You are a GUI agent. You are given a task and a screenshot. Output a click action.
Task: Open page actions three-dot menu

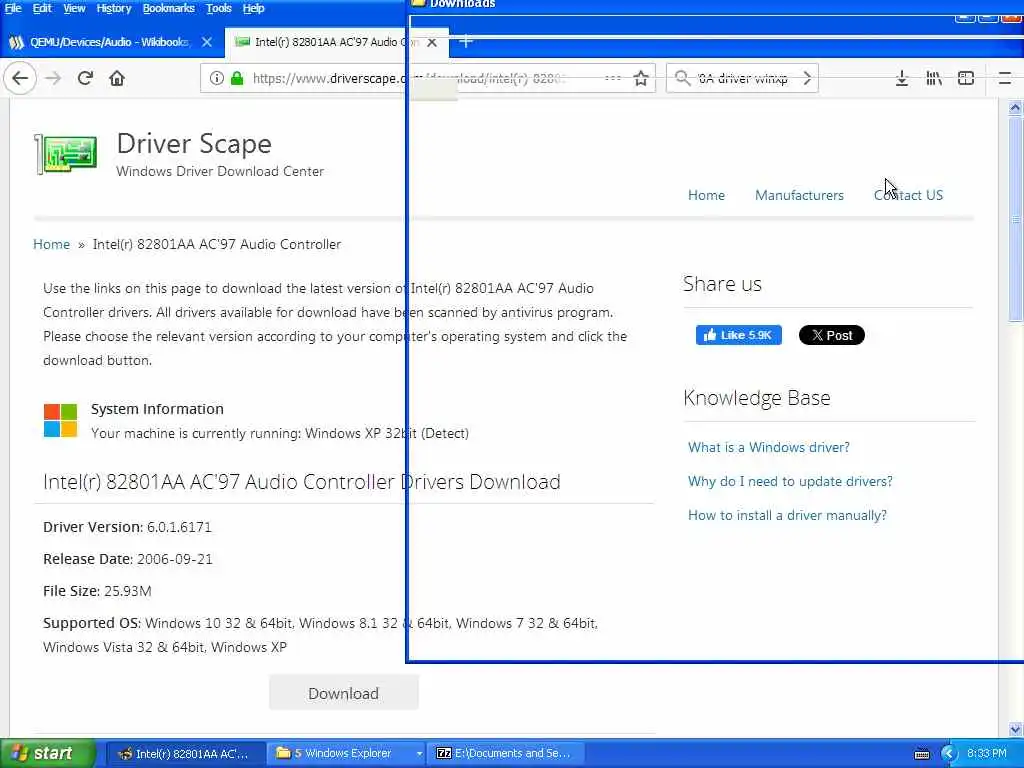pos(613,78)
